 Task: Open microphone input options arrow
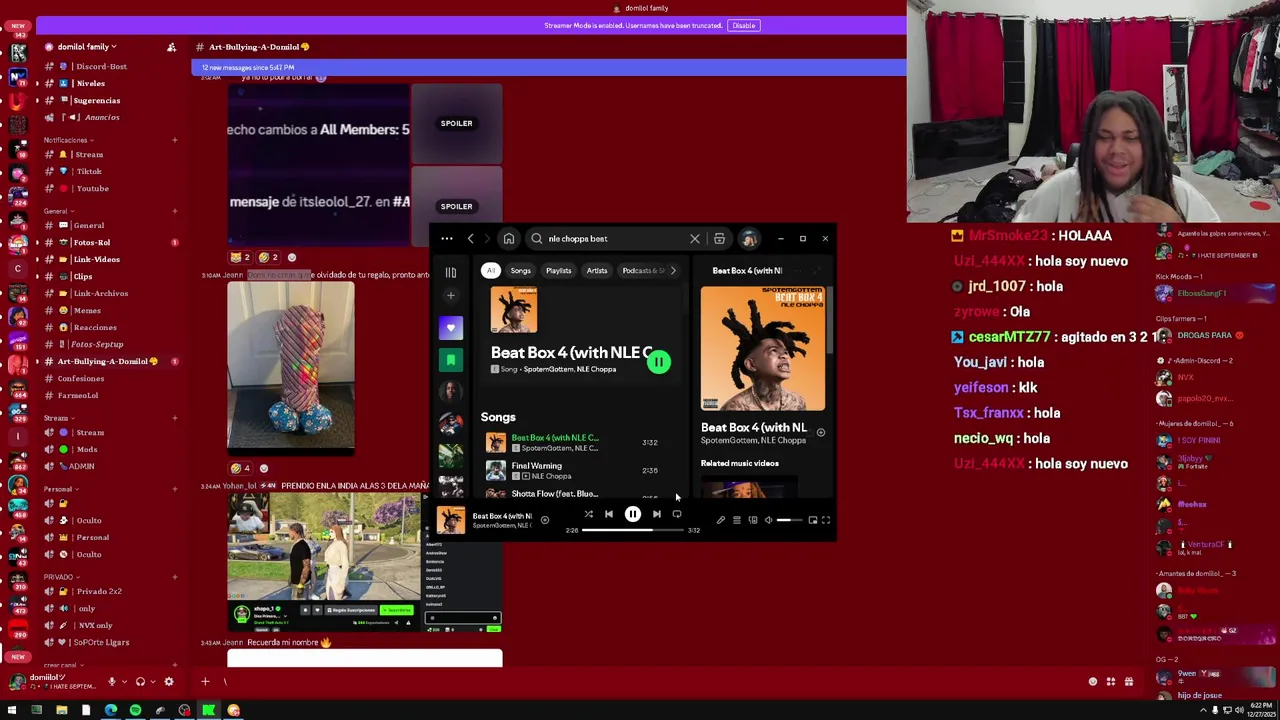124,682
